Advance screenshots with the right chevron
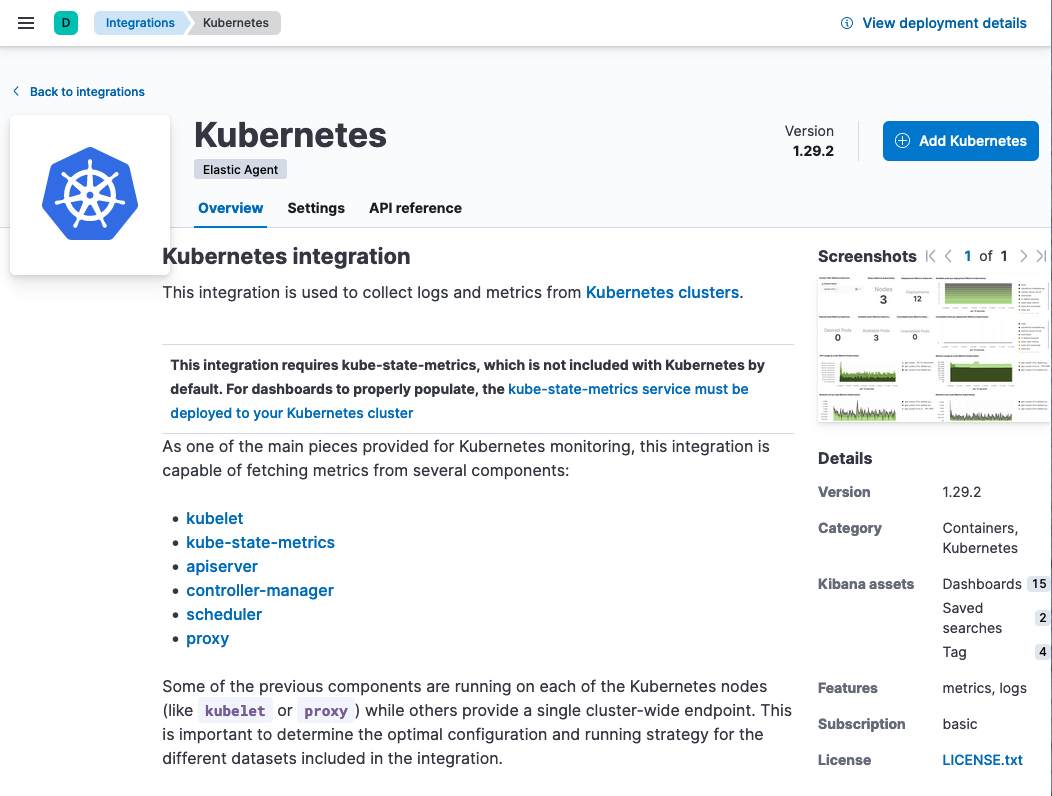Image resolution: width=1052 pixels, height=796 pixels. tap(1023, 256)
